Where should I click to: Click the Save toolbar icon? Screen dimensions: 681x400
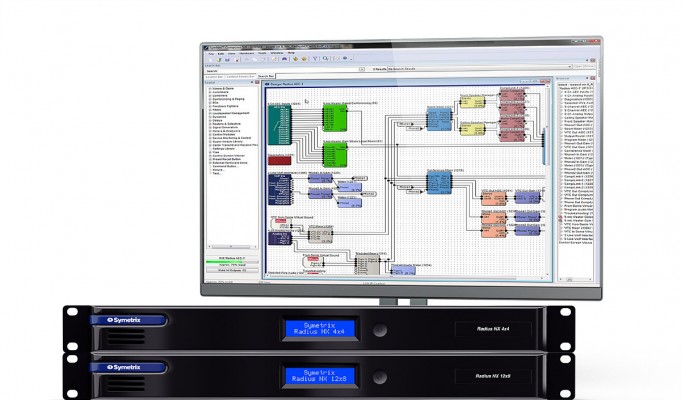(227, 60)
